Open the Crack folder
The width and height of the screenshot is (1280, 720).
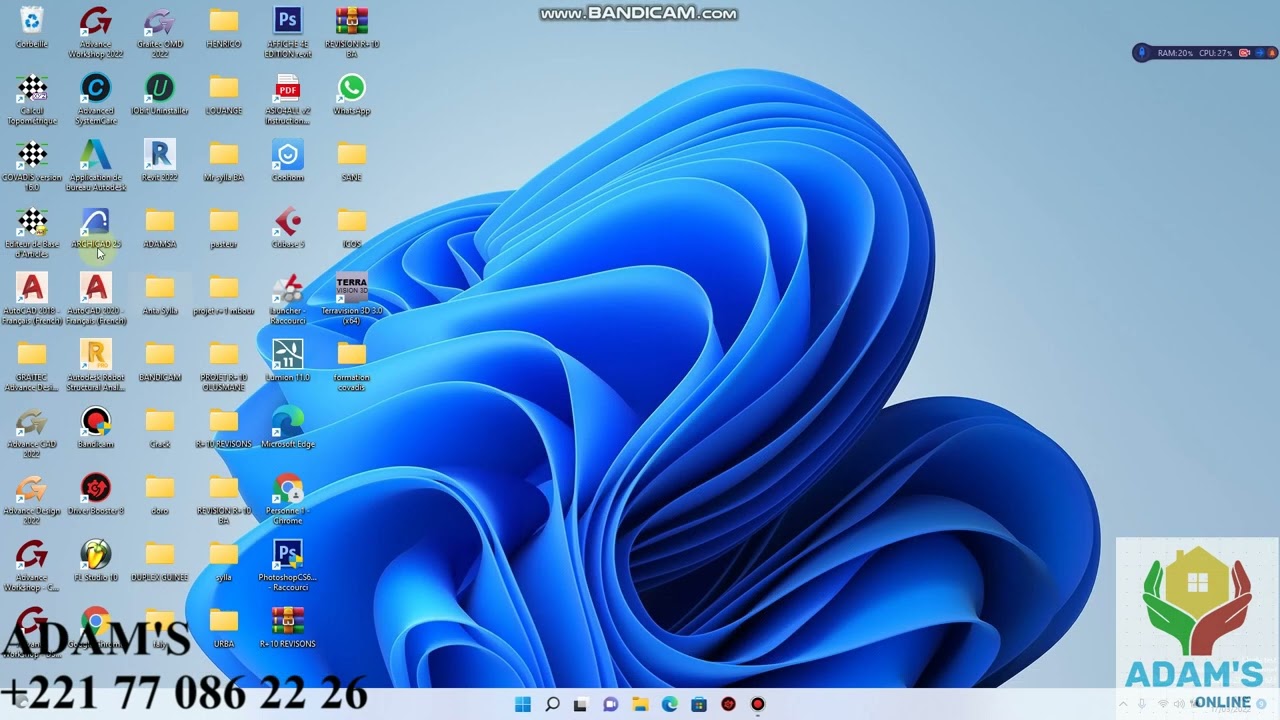pyautogui.click(x=160, y=429)
